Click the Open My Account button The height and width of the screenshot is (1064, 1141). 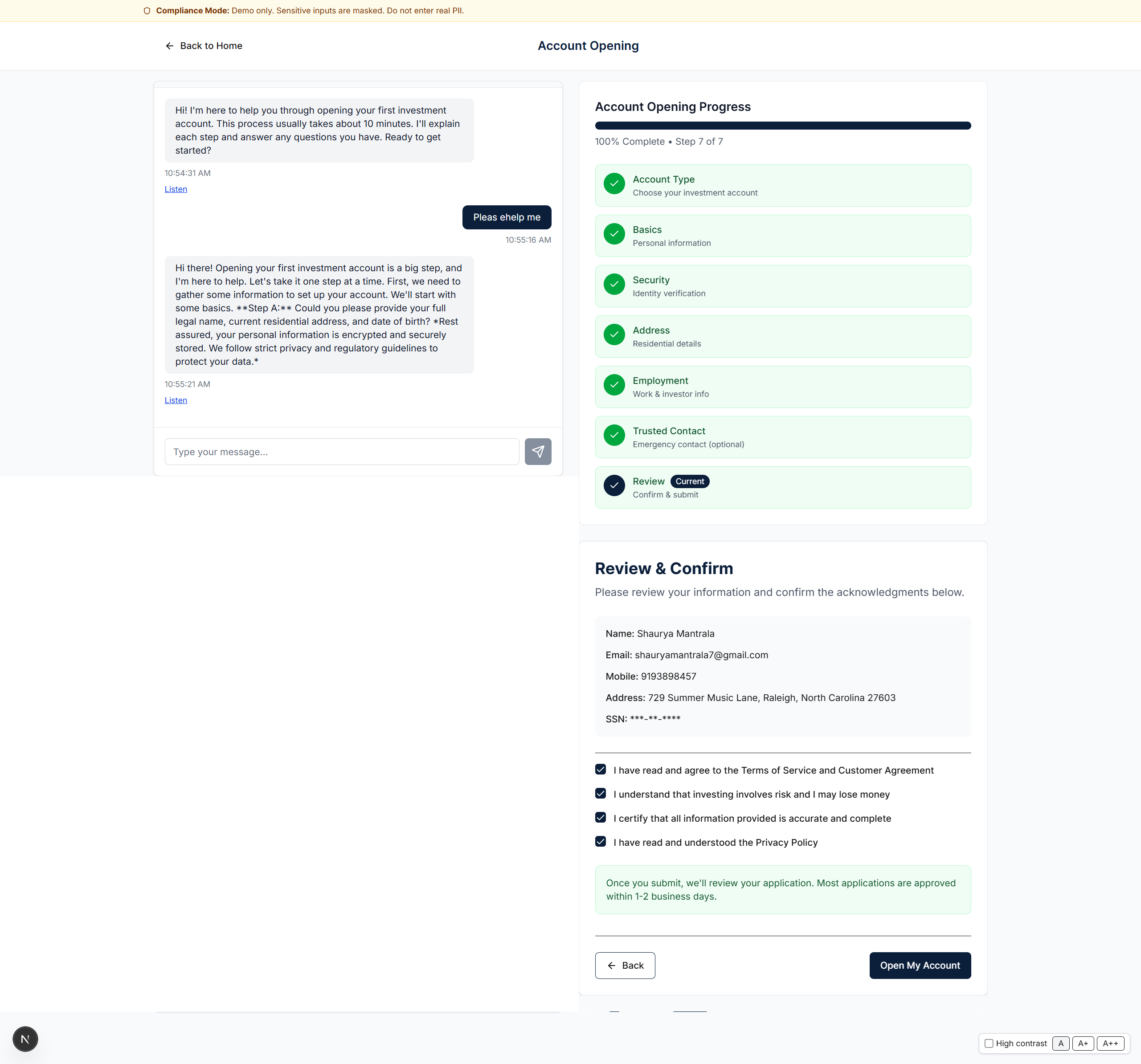[x=920, y=965]
